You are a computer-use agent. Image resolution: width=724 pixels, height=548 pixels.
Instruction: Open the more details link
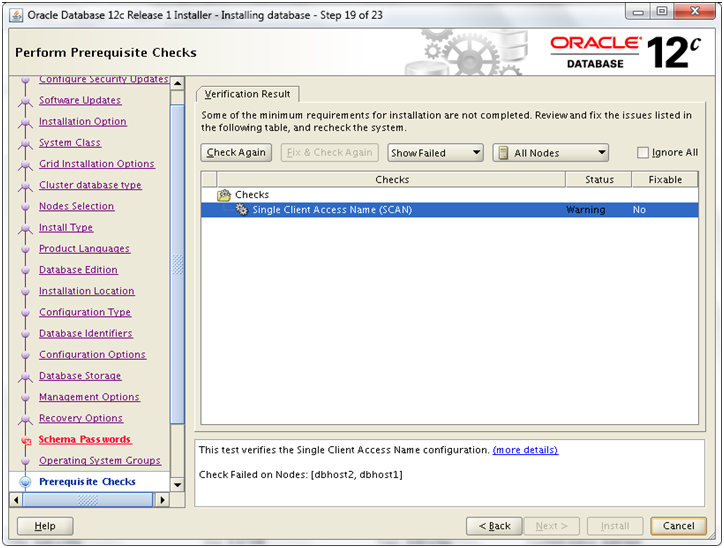pos(525,450)
